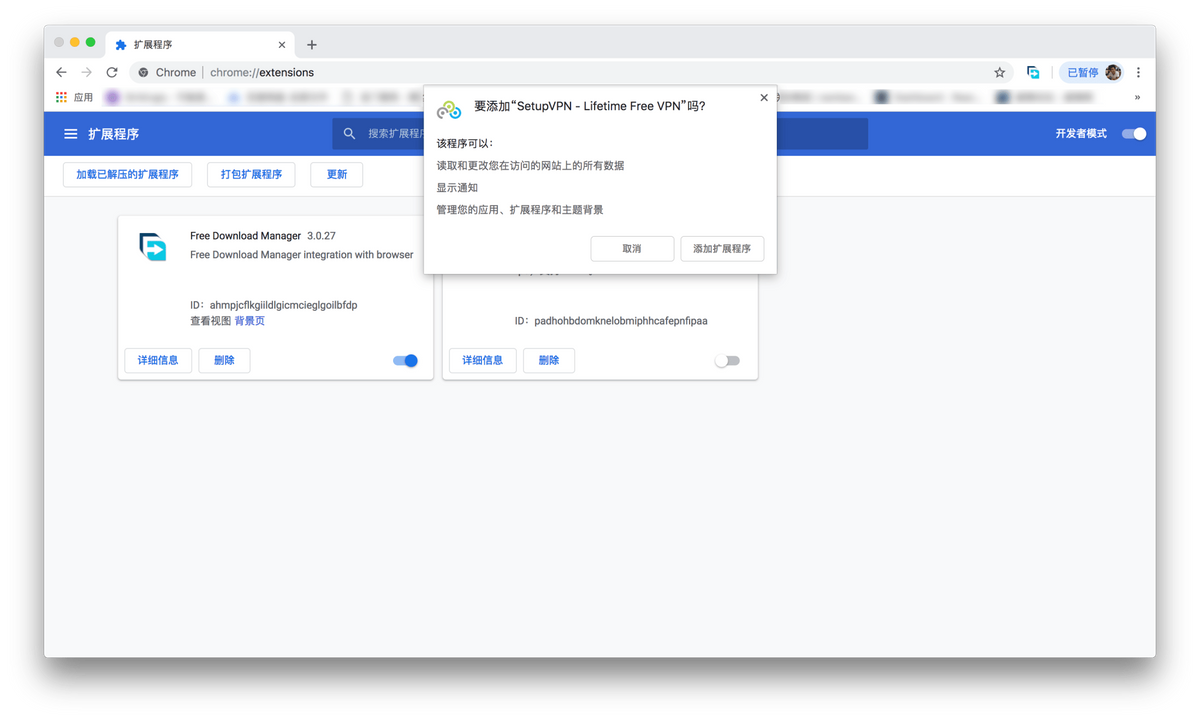
Task: Open the Free Download Manager toolbar extension icon
Action: (1033, 72)
